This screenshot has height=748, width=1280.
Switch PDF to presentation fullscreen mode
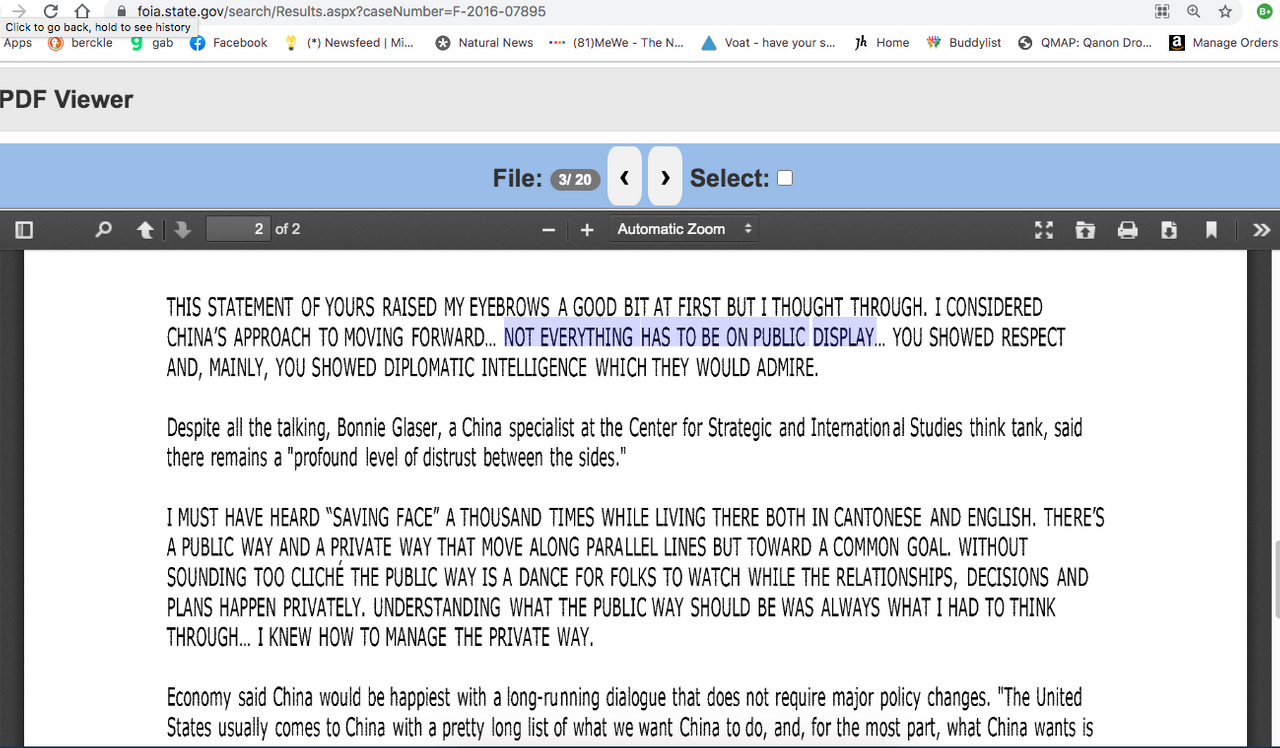tap(1044, 230)
